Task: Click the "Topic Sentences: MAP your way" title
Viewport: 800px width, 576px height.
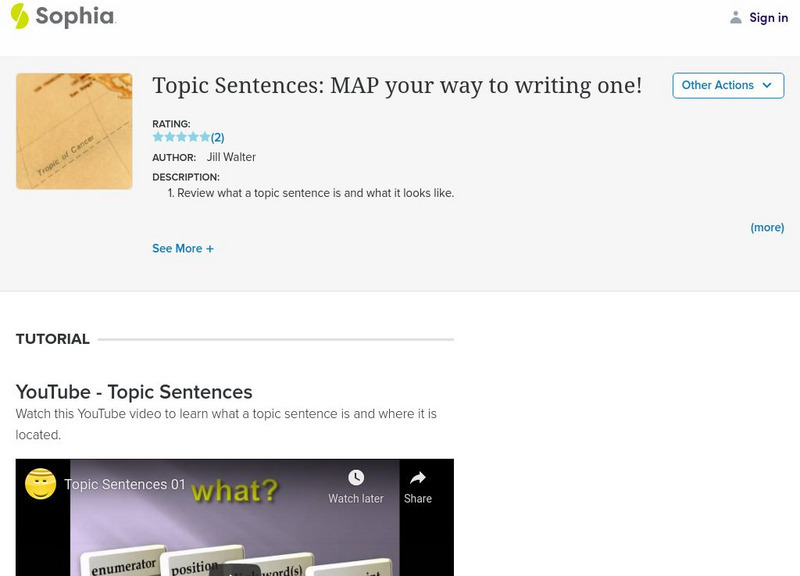Action: click(397, 85)
